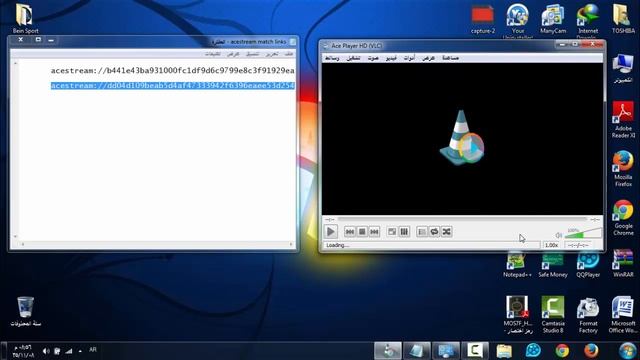Screen dimensions: 640x360
Task: Show hidden tray icons arrow
Action: [80, 351]
